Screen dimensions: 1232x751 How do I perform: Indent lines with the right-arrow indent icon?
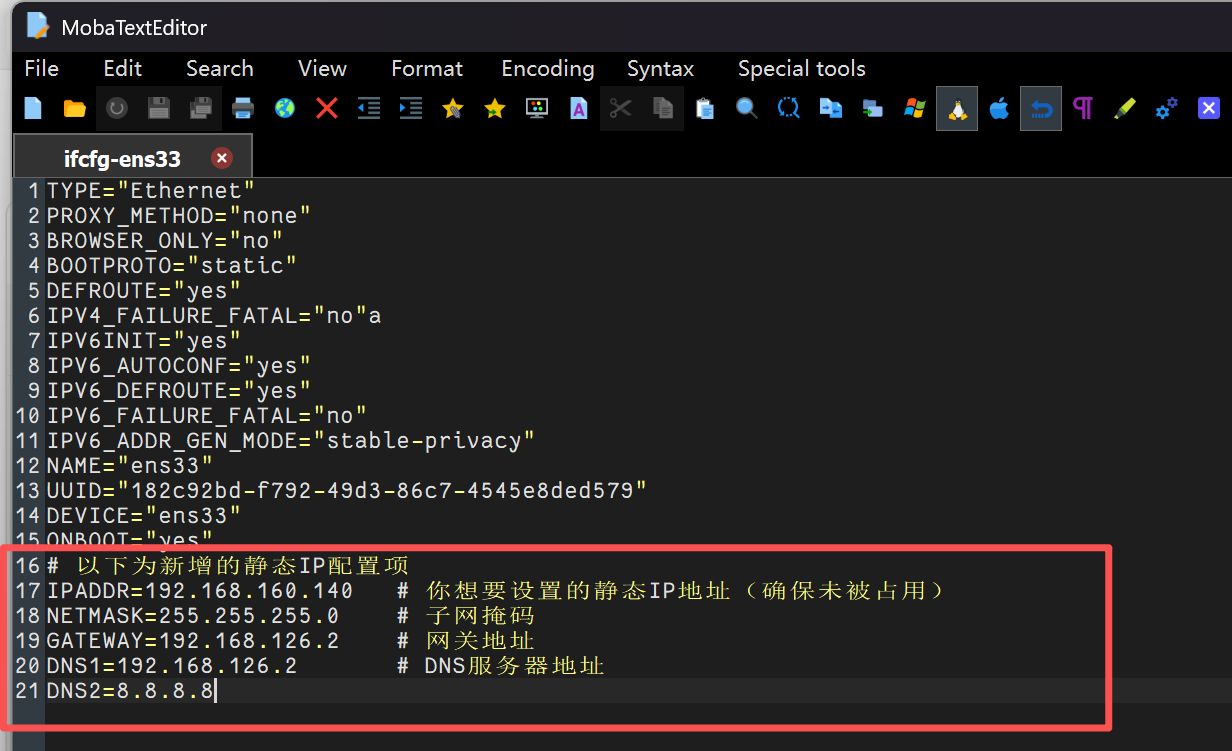411,108
